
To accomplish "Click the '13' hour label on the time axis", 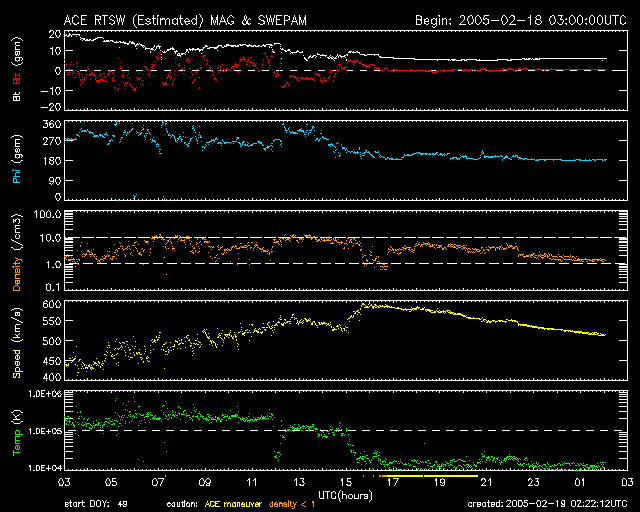I will click(299, 482).
